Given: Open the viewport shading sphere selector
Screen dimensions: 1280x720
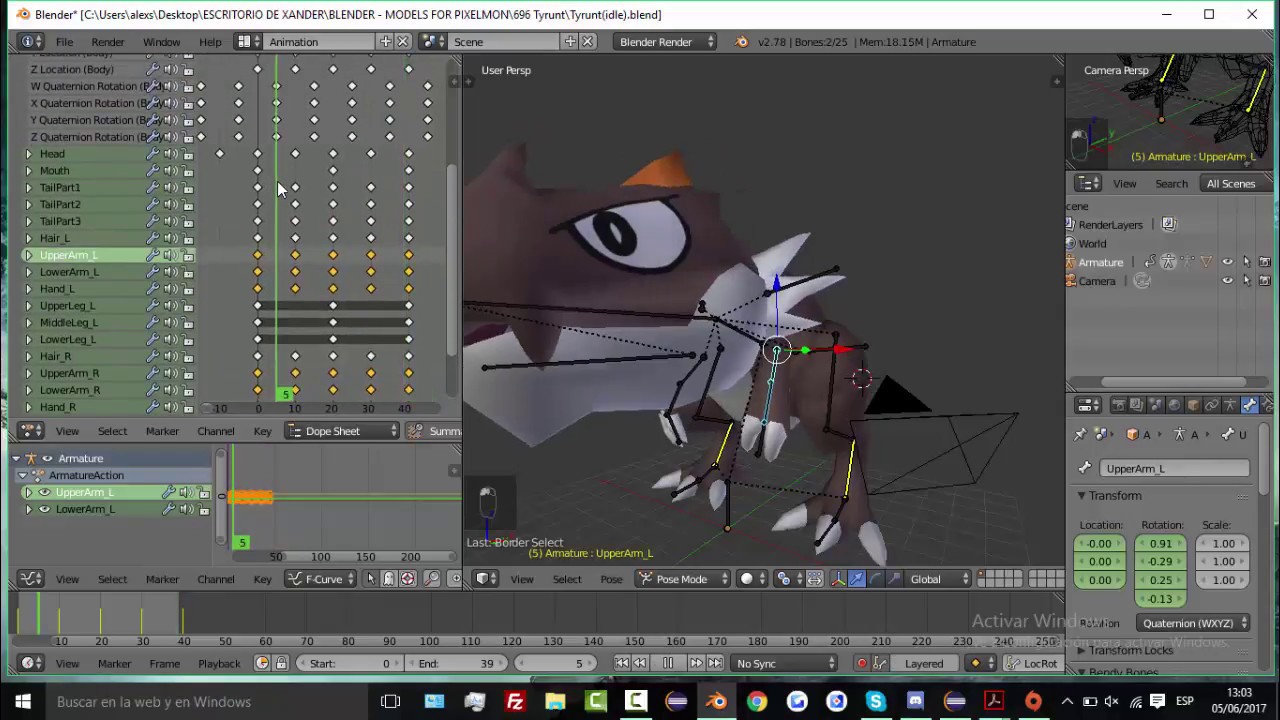Looking at the screenshot, I should tap(753, 579).
